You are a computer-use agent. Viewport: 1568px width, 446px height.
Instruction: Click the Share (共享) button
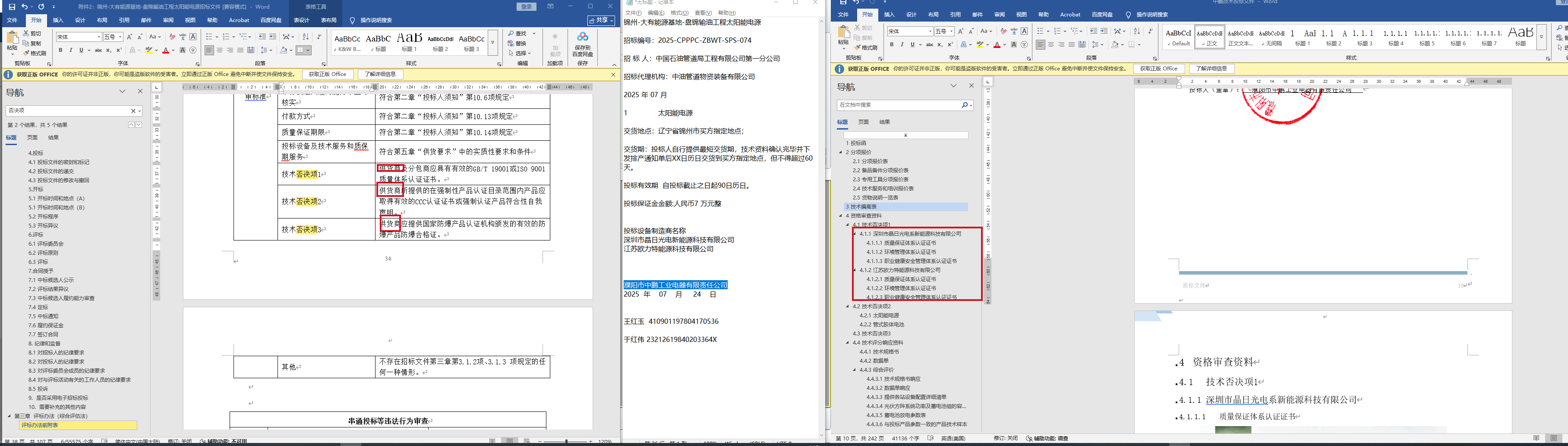[600, 20]
